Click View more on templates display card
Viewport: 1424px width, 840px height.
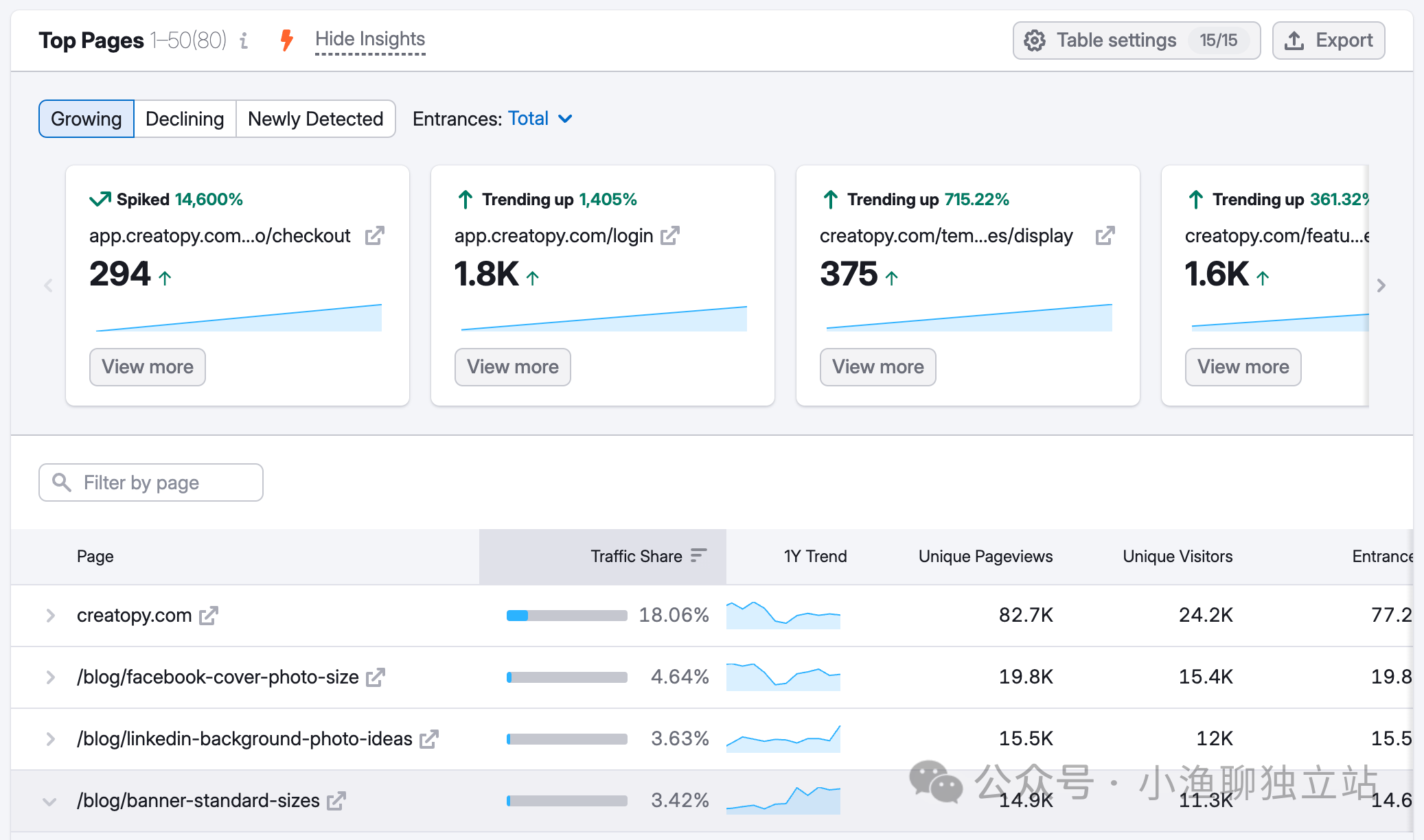pyautogui.click(x=878, y=367)
